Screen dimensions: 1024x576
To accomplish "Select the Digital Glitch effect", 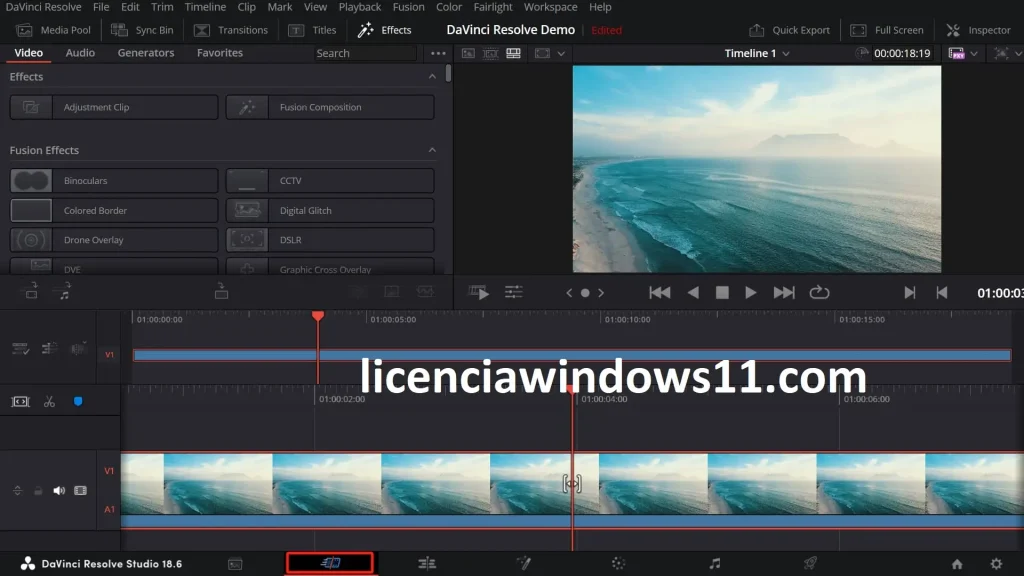I will coord(330,211).
